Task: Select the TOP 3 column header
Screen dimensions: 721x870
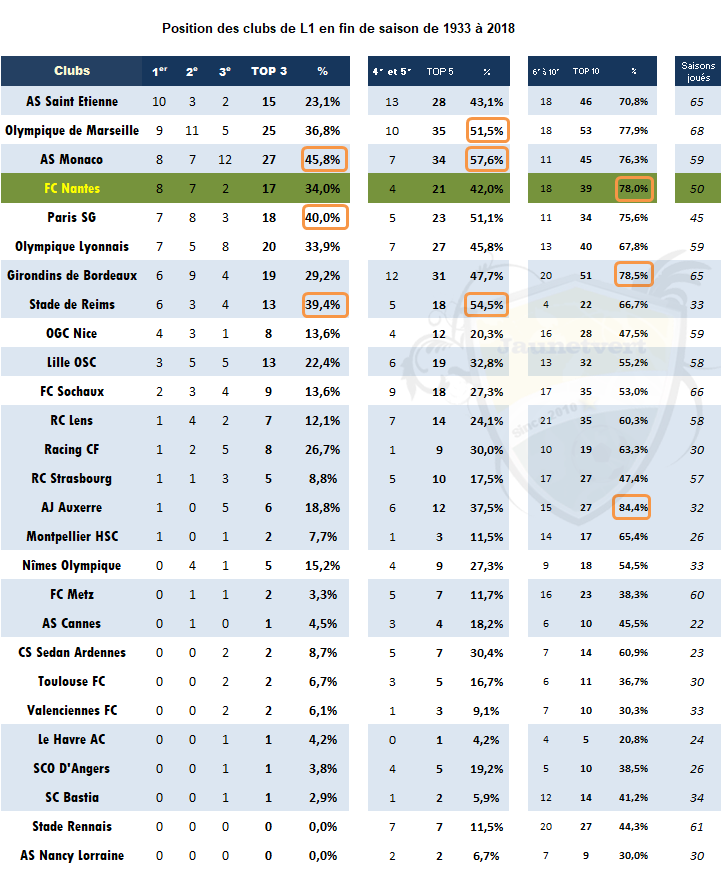Action: 269,71
